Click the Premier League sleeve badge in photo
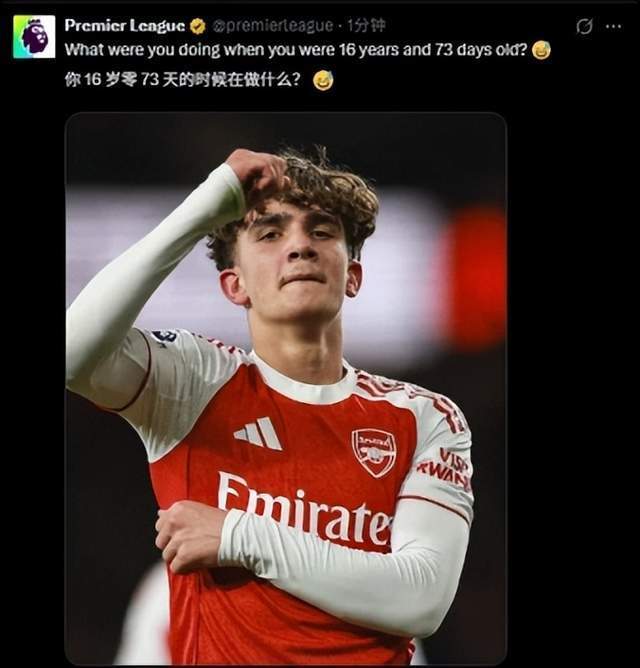 pyautogui.click(x=165, y=337)
